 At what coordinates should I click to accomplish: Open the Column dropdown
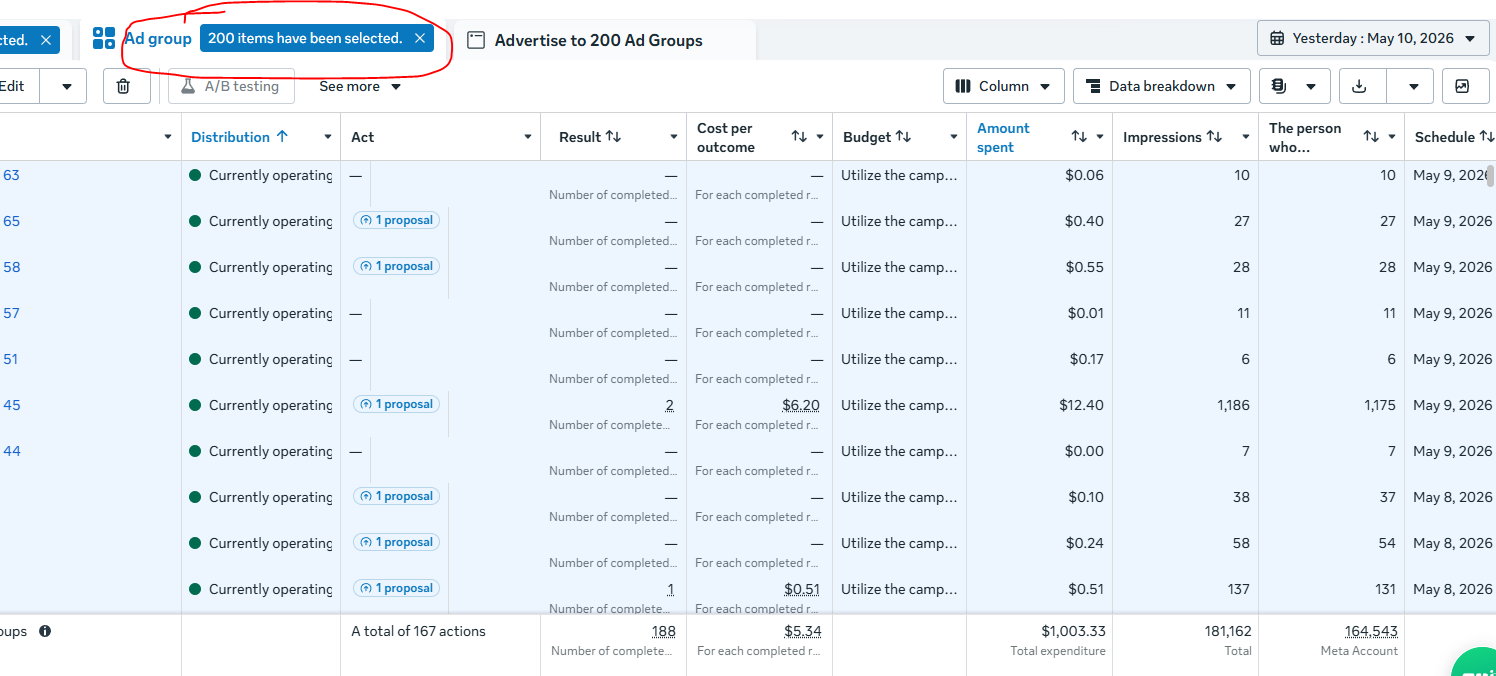[x=1003, y=86]
